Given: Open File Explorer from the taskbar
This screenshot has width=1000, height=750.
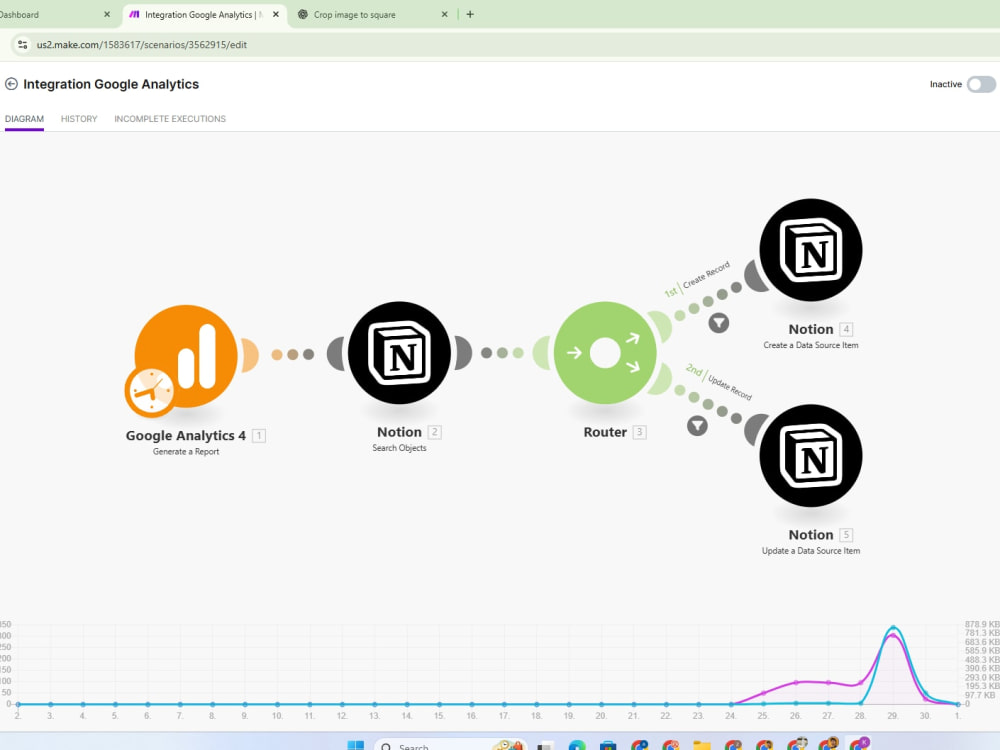Looking at the screenshot, I should point(702,745).
